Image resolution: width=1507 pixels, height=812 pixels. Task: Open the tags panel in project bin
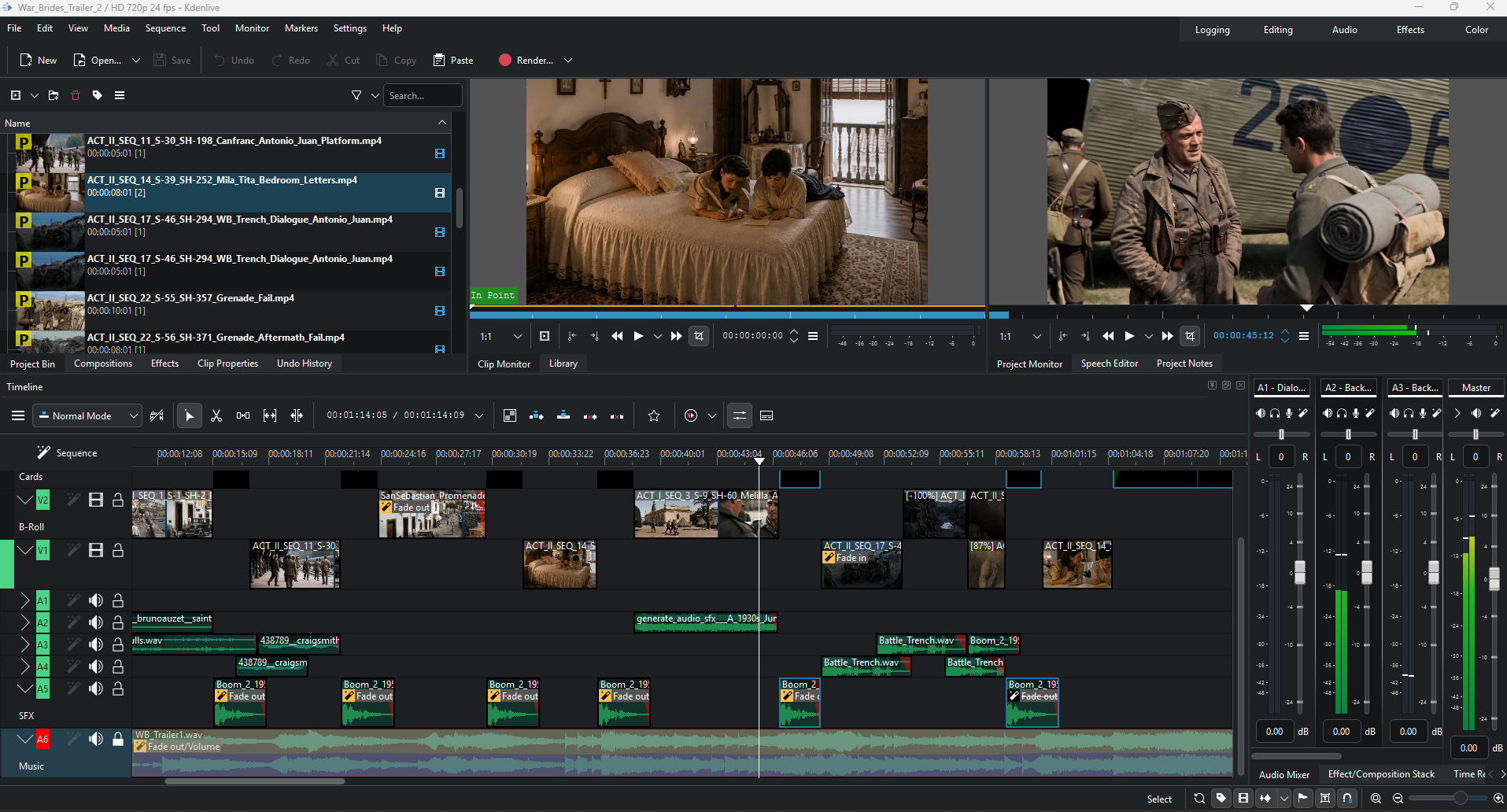click(98, 95)
